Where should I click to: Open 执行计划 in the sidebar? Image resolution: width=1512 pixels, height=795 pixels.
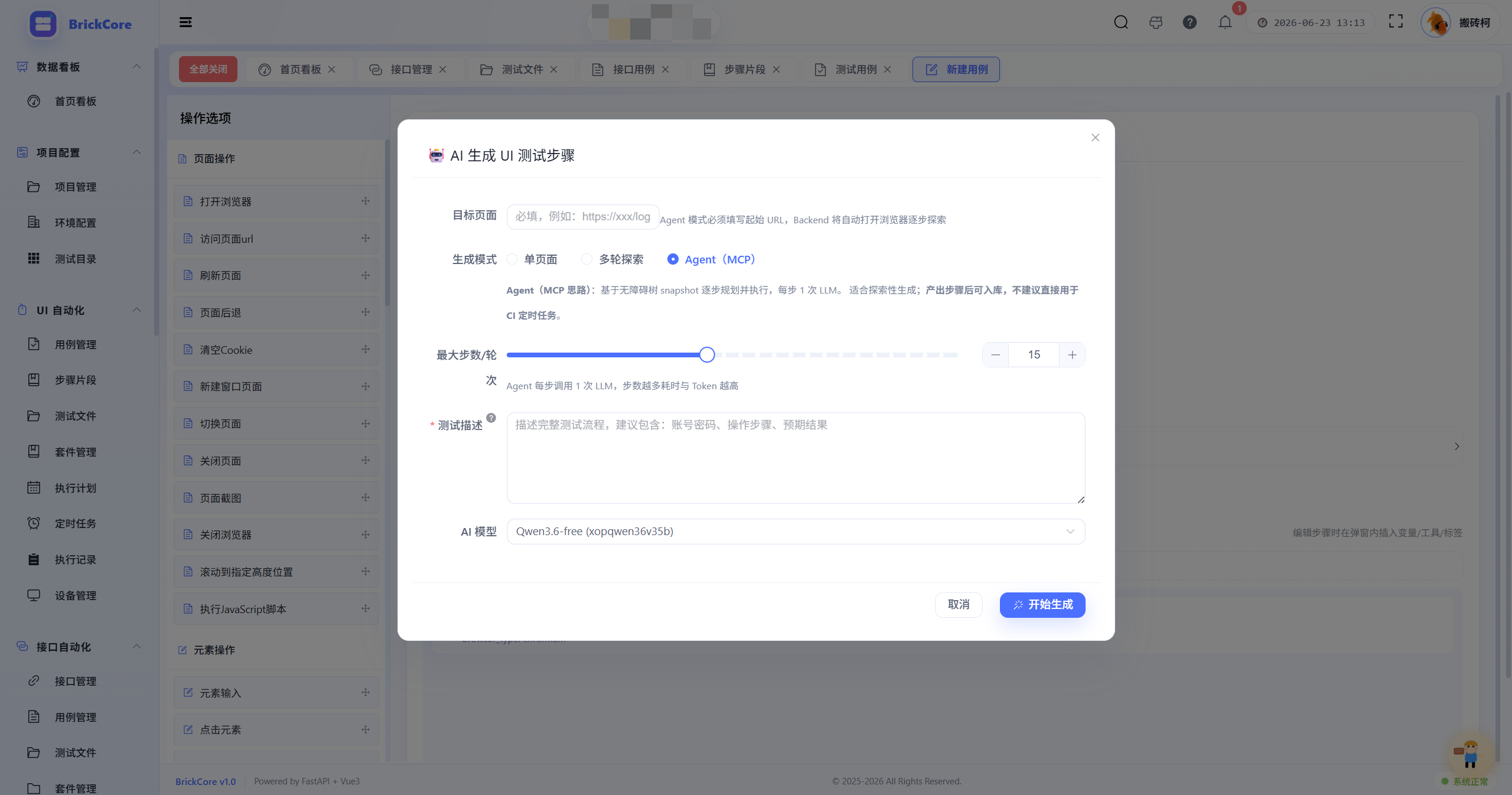point(76,488)
